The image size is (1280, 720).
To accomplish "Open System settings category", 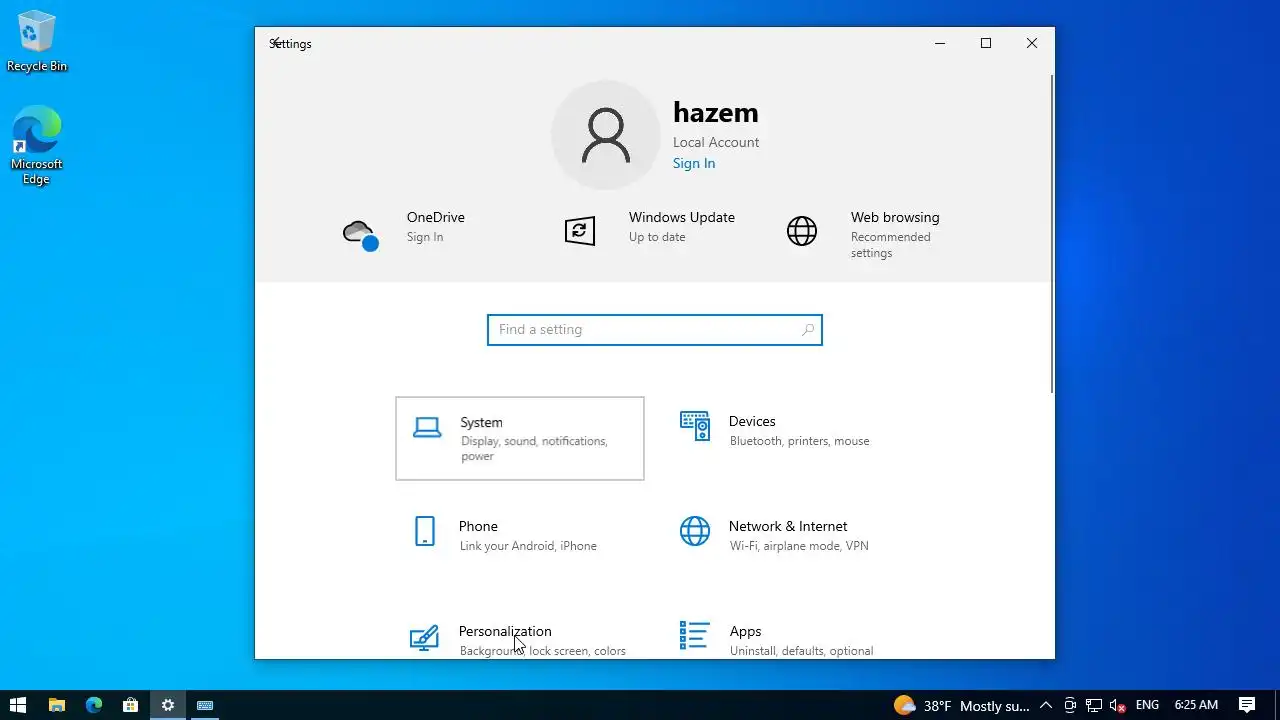I will pyautogui.click(x=520, y=438).
